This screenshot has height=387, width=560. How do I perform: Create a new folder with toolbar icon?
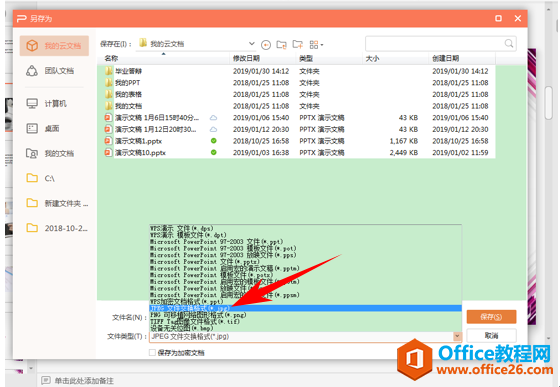point(298,44)
